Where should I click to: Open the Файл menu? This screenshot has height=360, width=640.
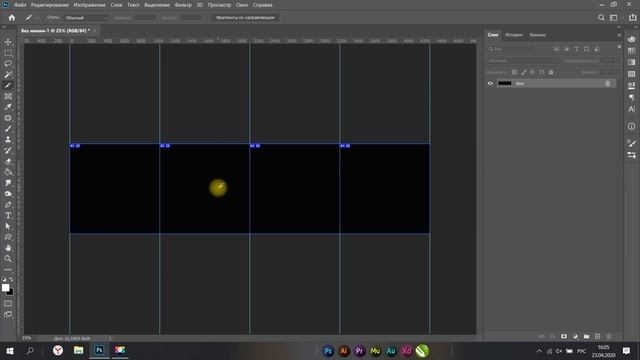pos(20,5)
